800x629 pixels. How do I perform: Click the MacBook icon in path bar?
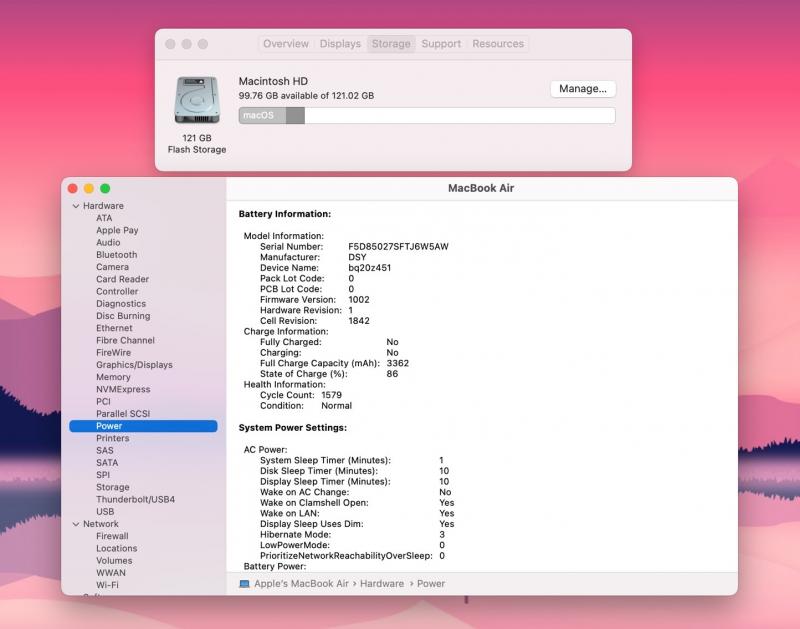pyautogui.click(x=244, y=584)
